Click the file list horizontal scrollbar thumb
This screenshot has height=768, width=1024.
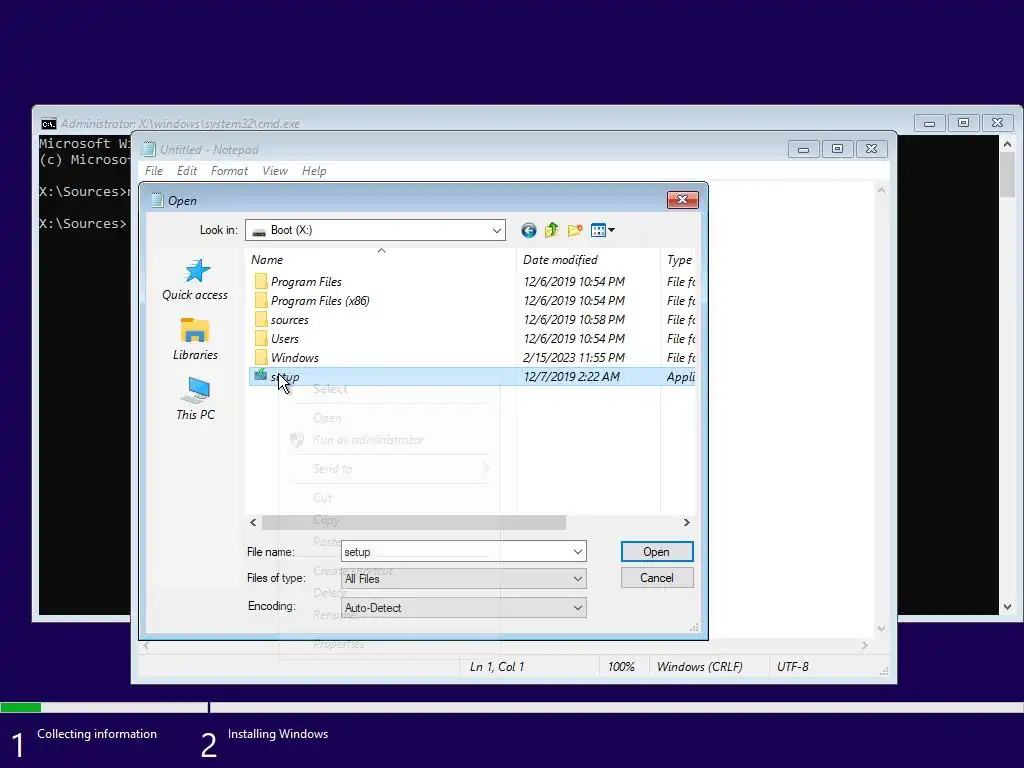click(x=414, y=522)
